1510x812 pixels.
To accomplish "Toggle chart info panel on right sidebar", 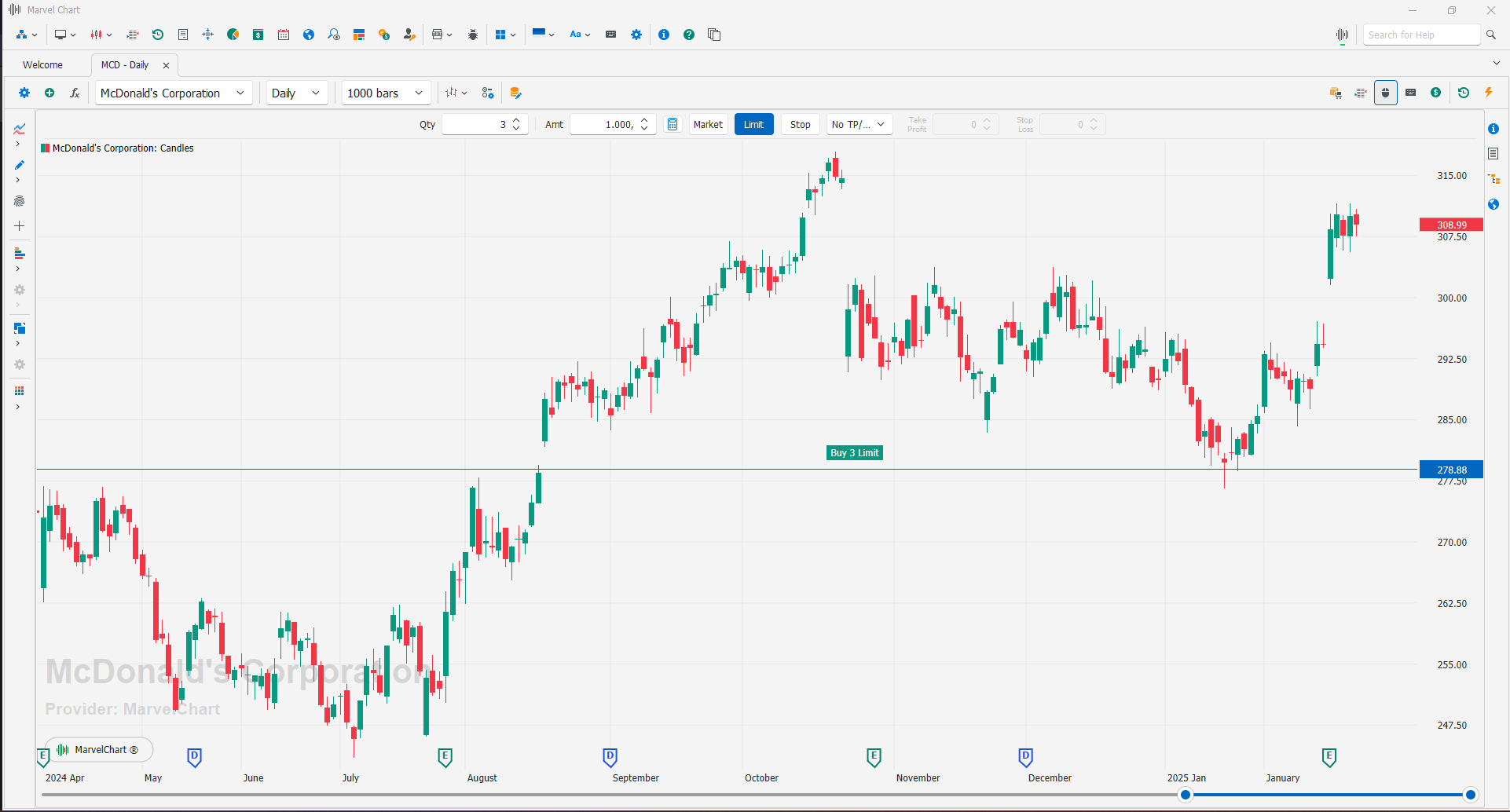I will pos(1494,129).
